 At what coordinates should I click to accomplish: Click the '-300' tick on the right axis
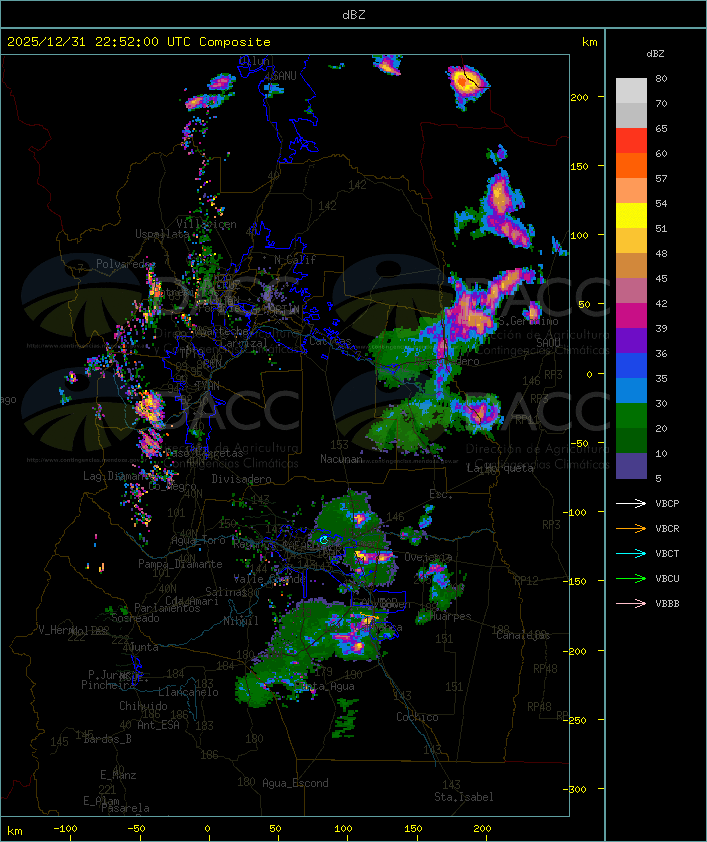coord(577,789)
